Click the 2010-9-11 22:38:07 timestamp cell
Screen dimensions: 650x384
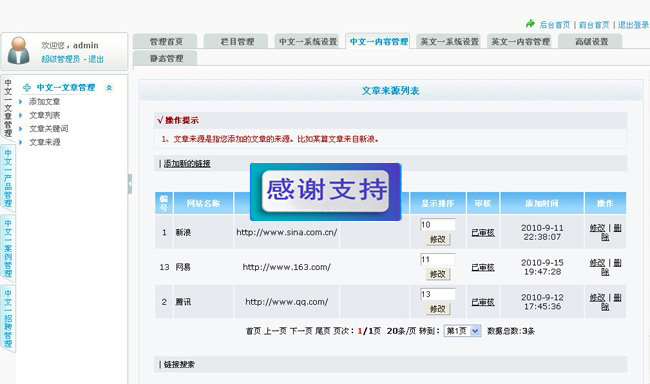click(x=542, y=232)
